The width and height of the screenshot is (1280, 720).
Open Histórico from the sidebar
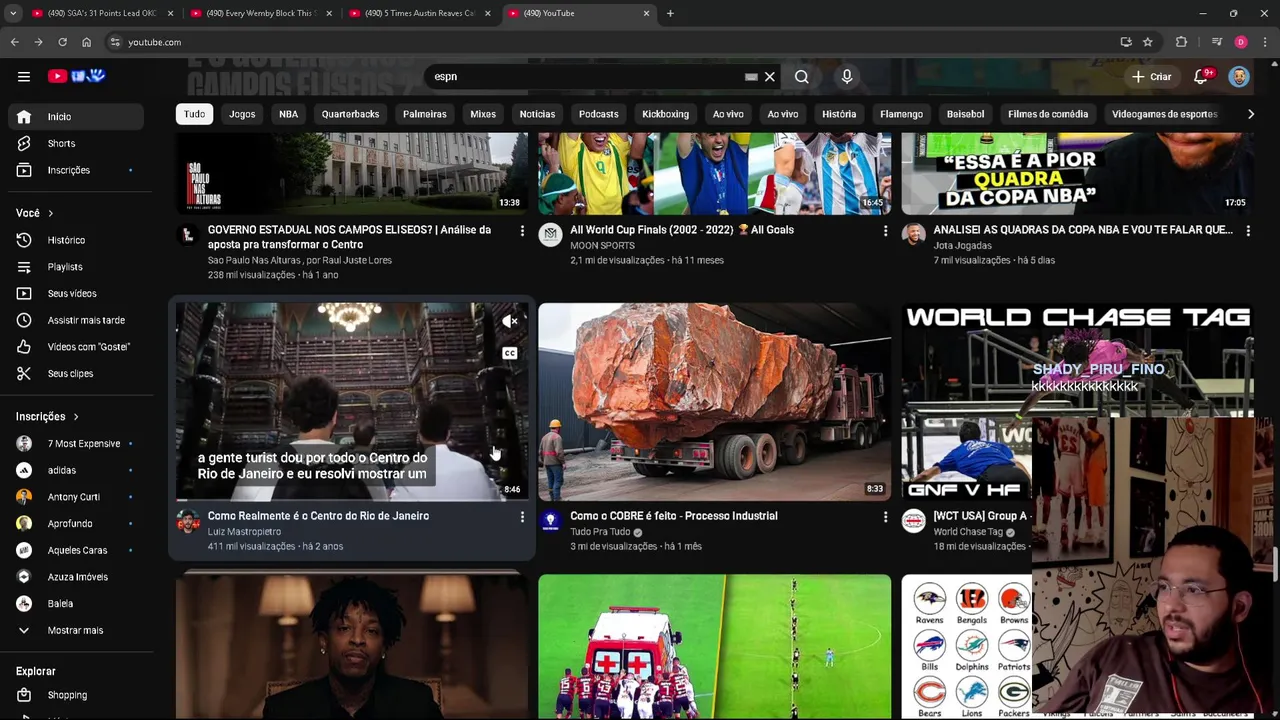coord(77,240)
